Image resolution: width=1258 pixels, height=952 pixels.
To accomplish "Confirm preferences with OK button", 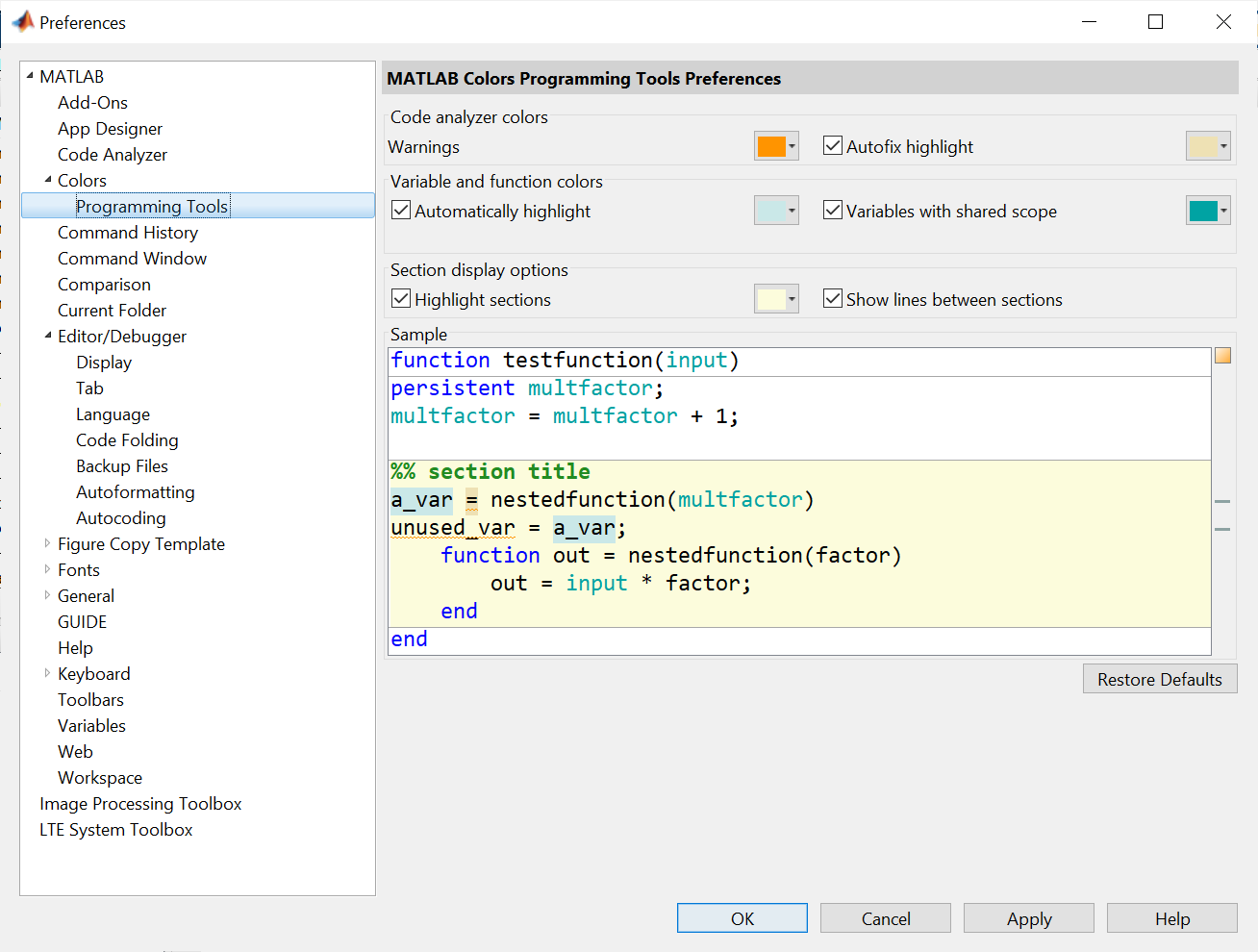I will (x=742, y=918).
